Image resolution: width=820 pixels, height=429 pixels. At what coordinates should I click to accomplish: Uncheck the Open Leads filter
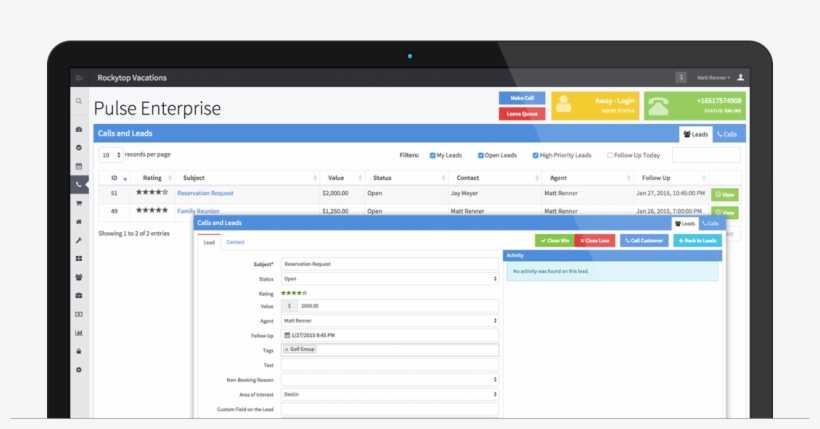[x=481, y=155]
